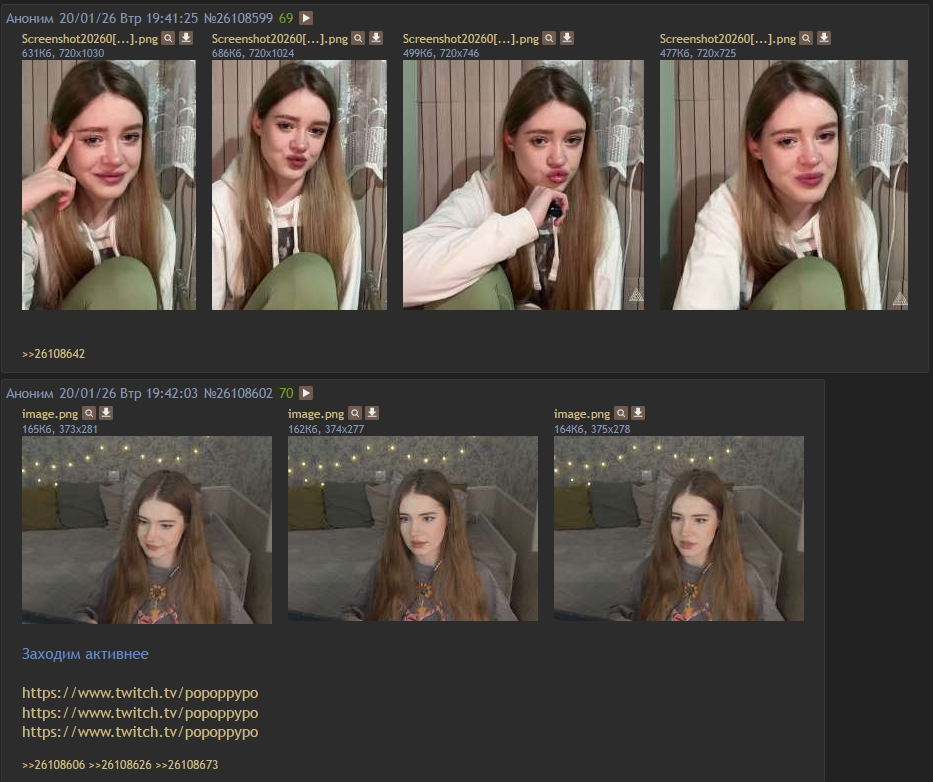Click search icon for 164Кб image.png

pos(621,413)
